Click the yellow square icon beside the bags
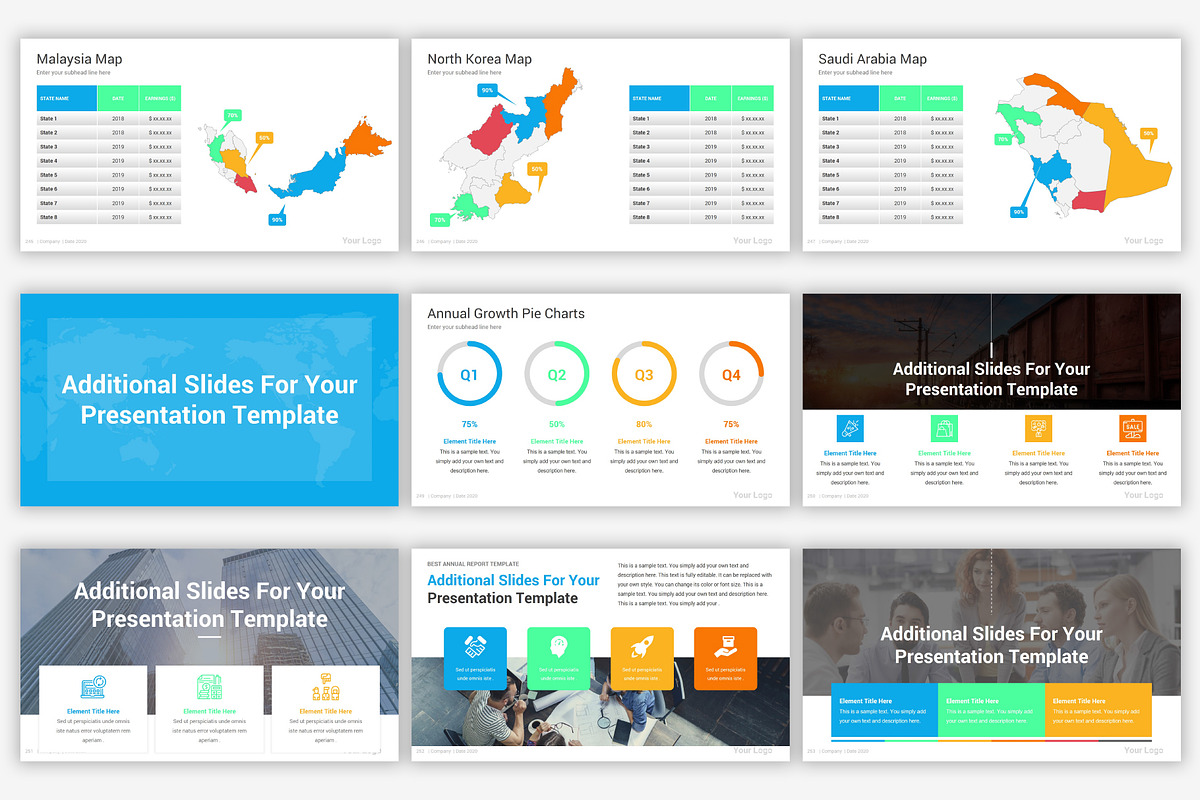1200x800 pixels. point(1038,428)
